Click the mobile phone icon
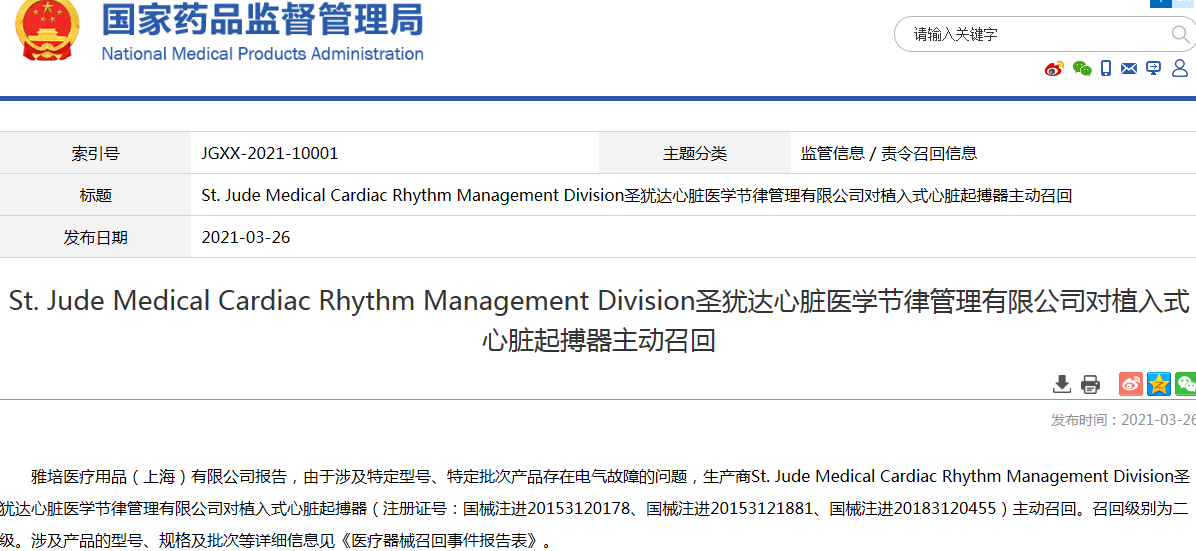This screenshot has height=551, width=1196. click(x=1106, y=69)
